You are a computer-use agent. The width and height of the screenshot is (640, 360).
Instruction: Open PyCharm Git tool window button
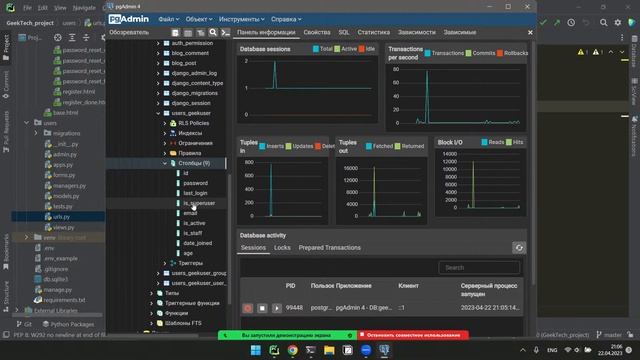pos(24,324)
